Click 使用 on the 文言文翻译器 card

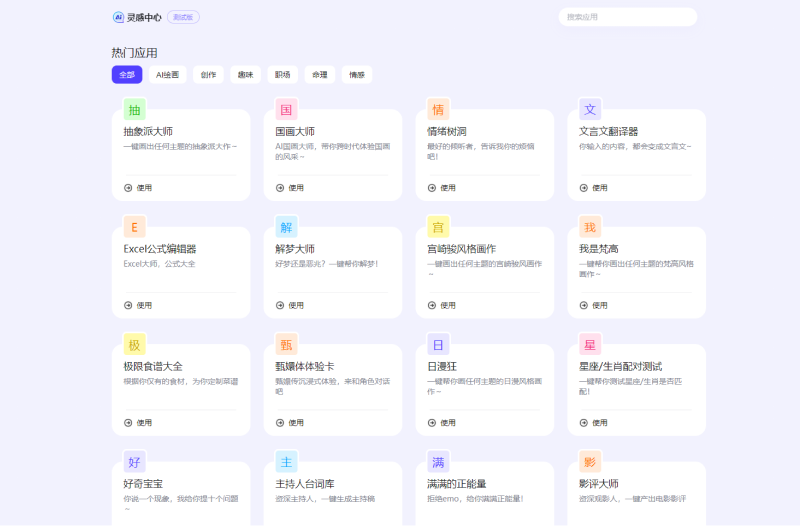tap(593, 188)
